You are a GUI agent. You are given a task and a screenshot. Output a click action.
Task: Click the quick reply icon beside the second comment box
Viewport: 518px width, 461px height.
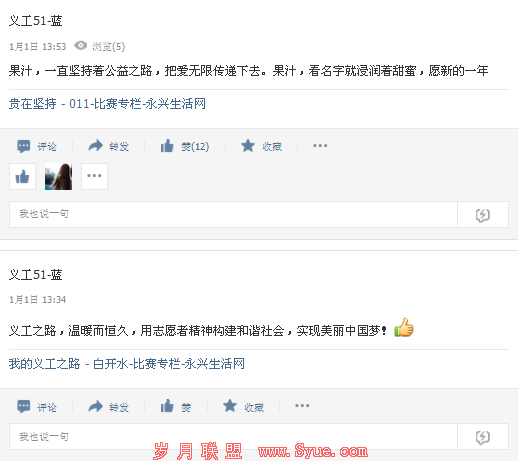483,437
